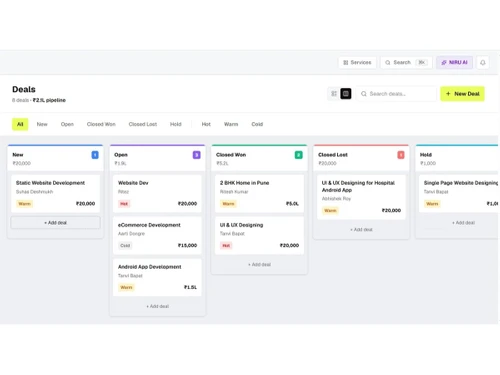Click ₹1.5L amount on Android App deal
Image resolution: width=500 pixels, height=375 pixels.
[190, 287]
